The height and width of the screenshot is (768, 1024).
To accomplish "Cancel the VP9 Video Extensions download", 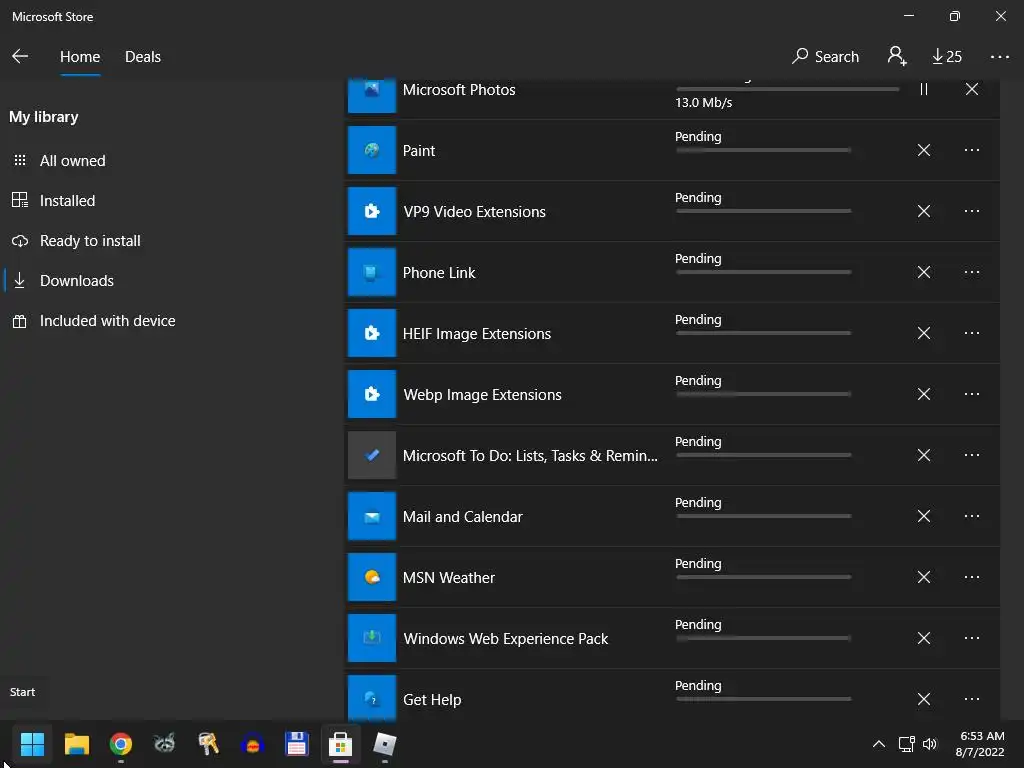I will (923, 211).
